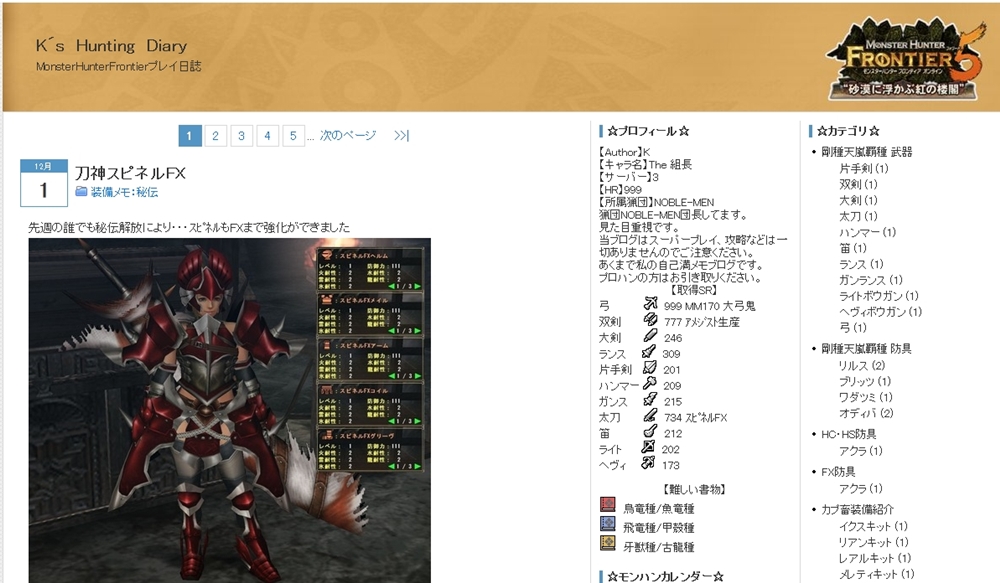Jump to last page with >>| link

pyautogui.click(x=401, y=135)
